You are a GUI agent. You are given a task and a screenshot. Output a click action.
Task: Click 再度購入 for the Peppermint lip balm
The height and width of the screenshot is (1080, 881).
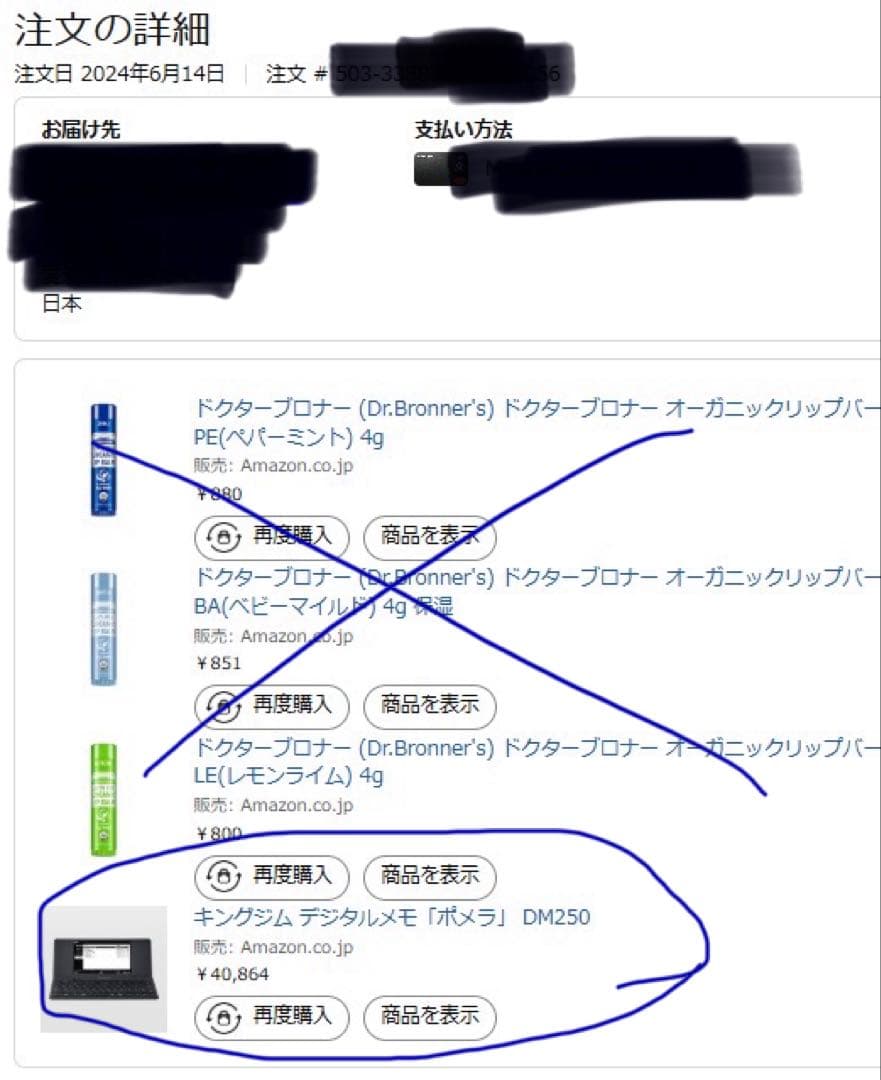coord(272,537)
